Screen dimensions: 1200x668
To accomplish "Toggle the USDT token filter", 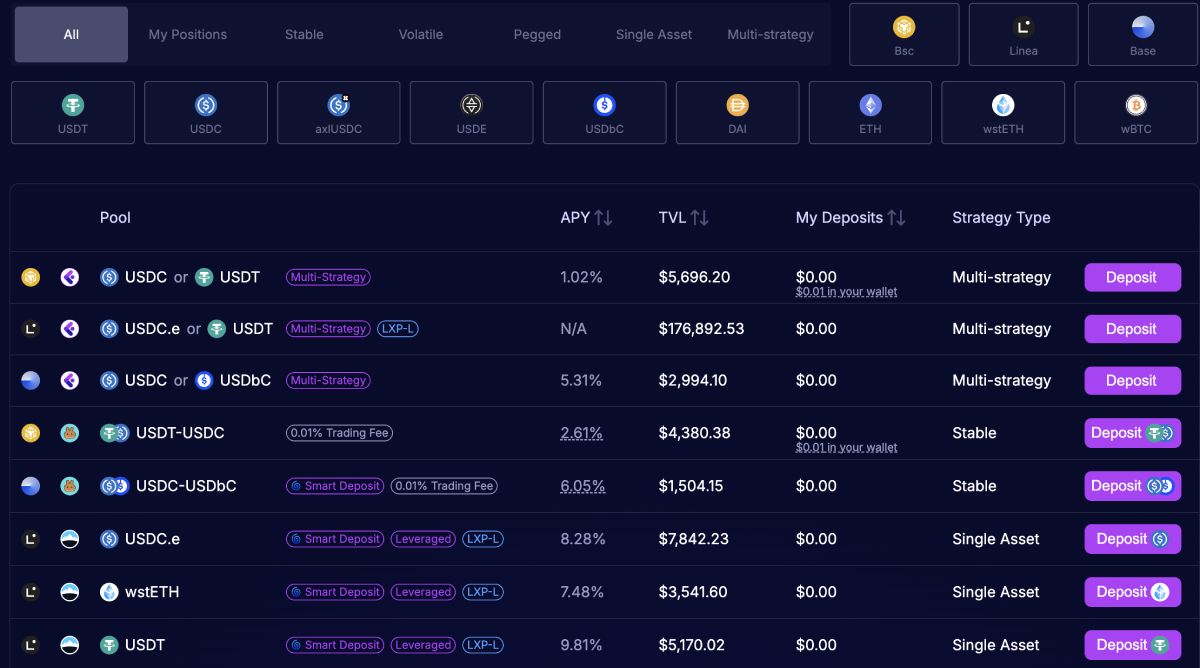I will 73,113.
